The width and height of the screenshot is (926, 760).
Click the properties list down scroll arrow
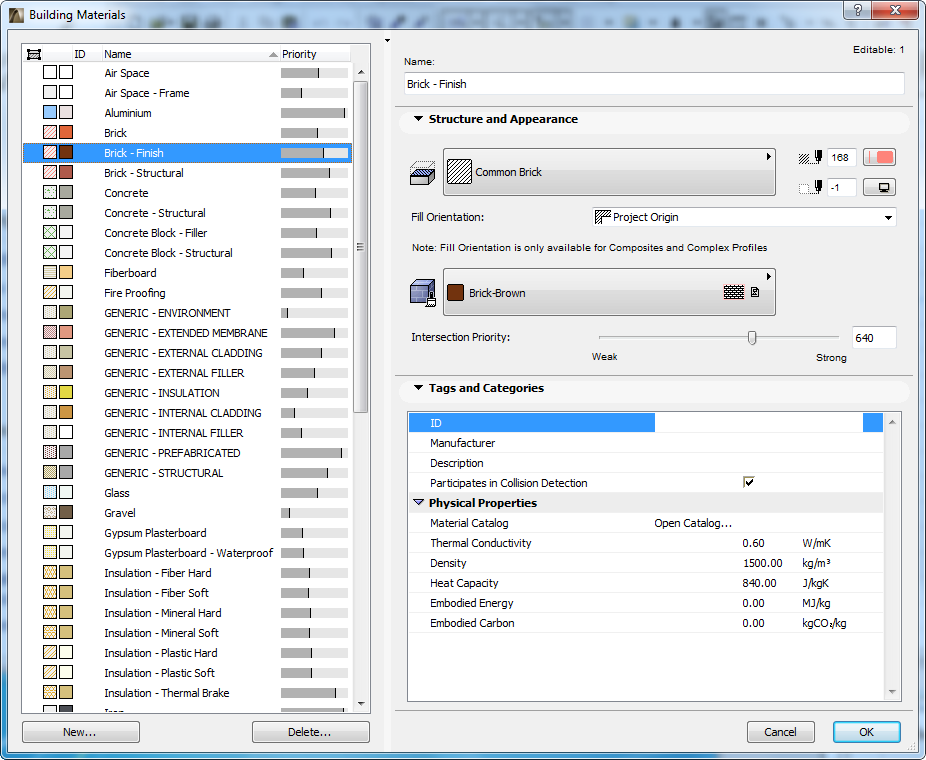[x=892, y=691]
